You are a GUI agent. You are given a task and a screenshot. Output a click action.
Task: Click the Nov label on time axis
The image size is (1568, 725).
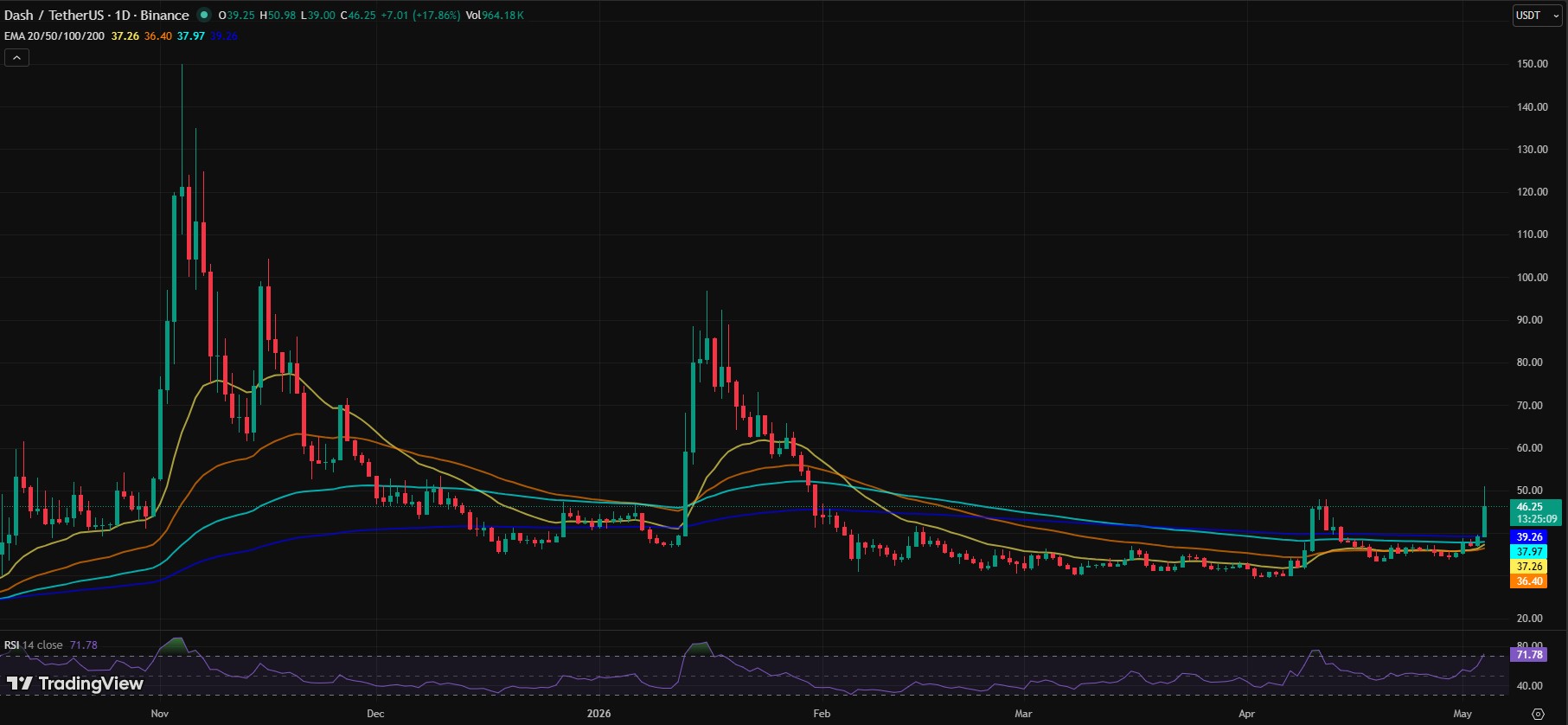point(159,714)
